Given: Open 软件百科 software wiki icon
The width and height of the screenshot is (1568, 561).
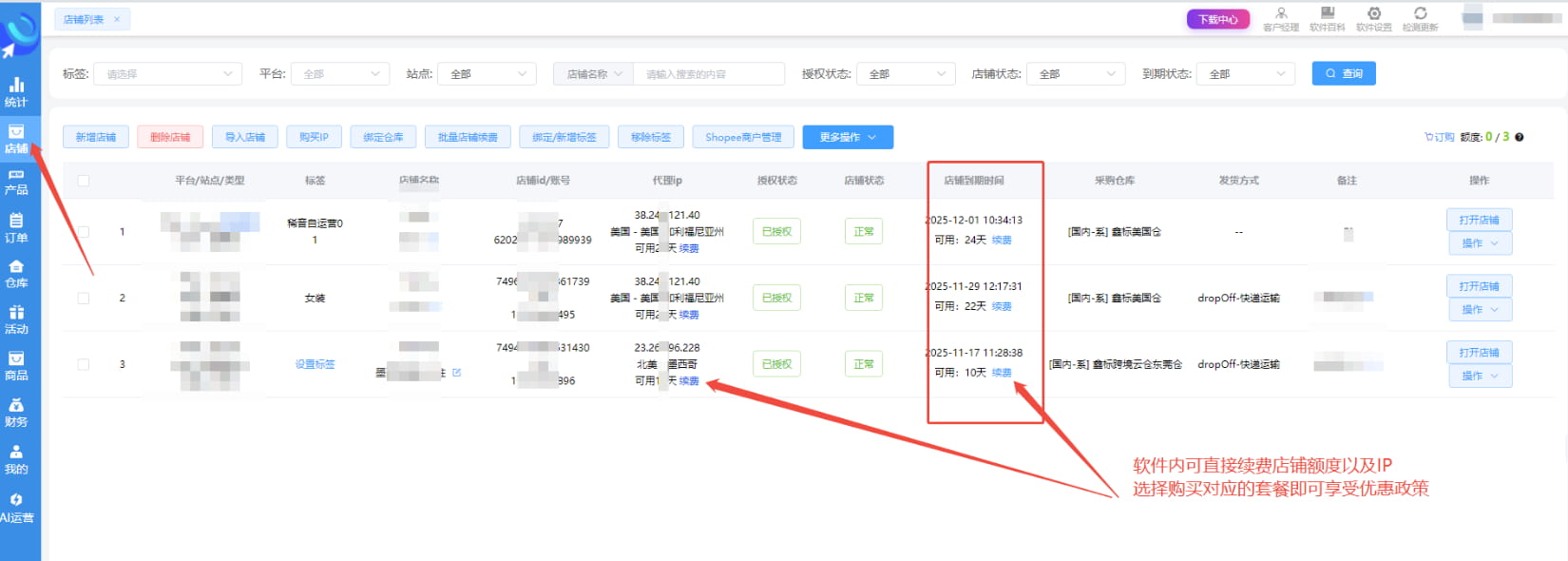Looking at the screenshot, I should 1327,19.
